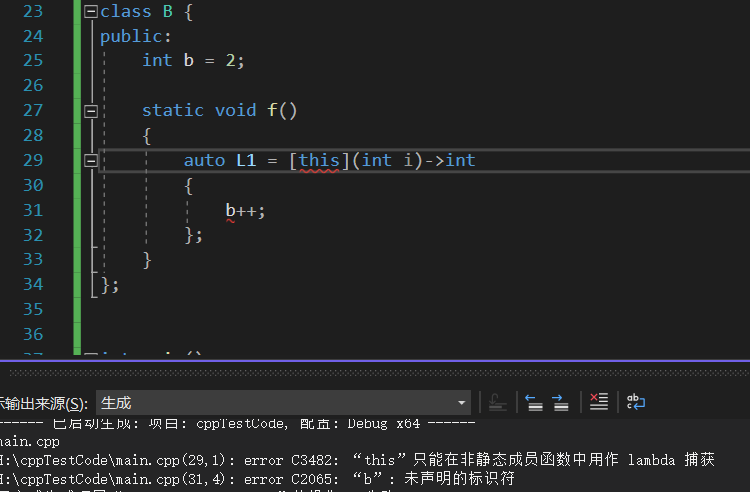Click the find message in code icon
Screen dimensions: 750x492
tap(496, 402)
